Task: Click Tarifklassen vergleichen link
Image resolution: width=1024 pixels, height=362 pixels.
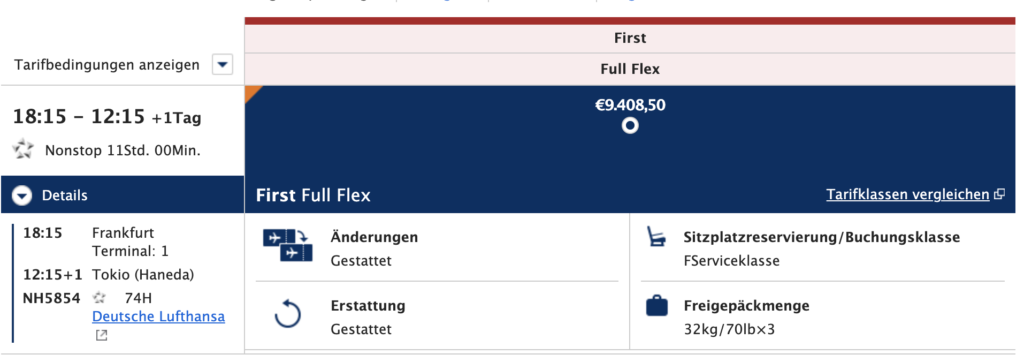Action: click(x=908, y=194)
